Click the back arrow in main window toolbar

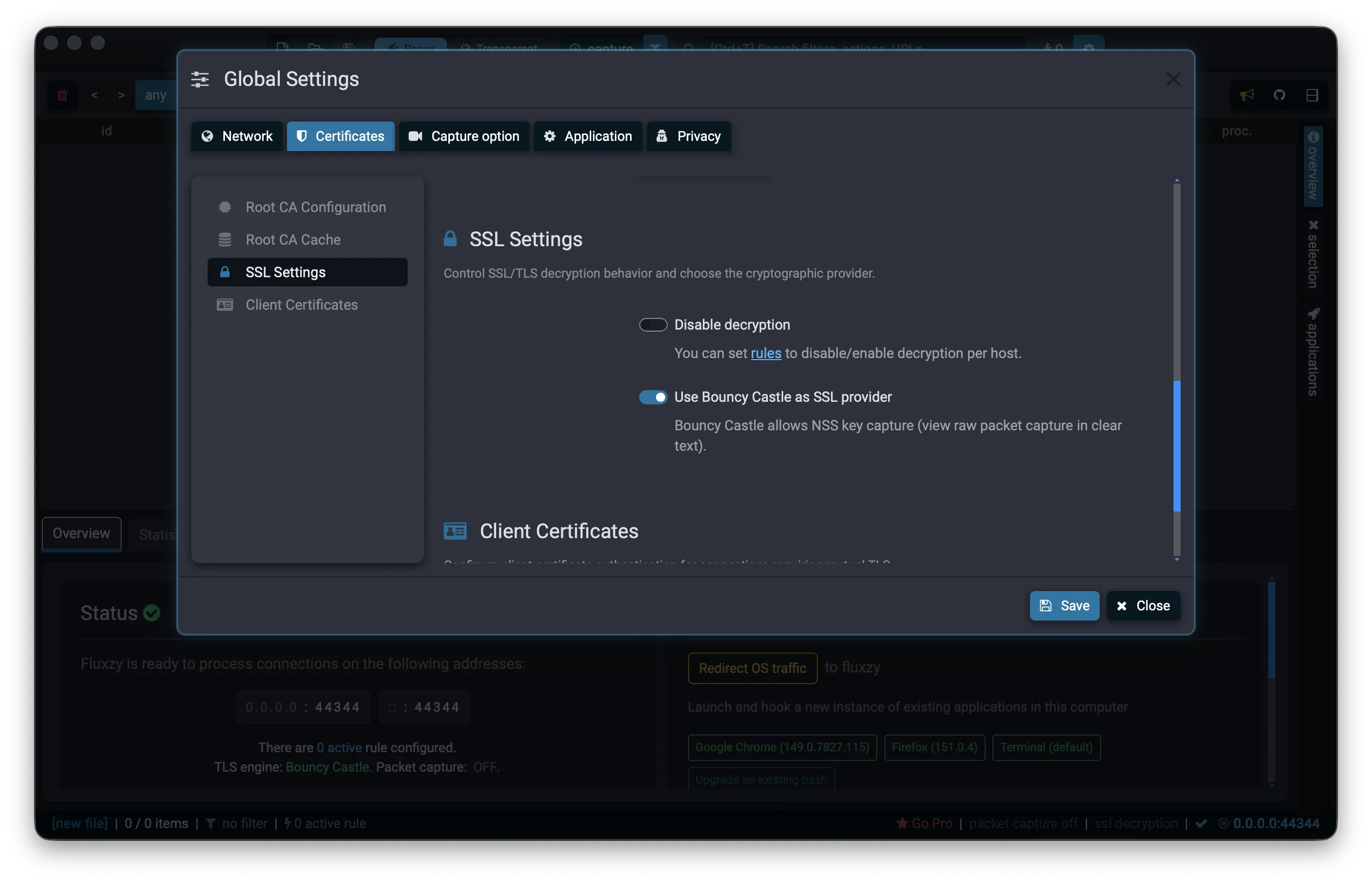tap(94, 95)
